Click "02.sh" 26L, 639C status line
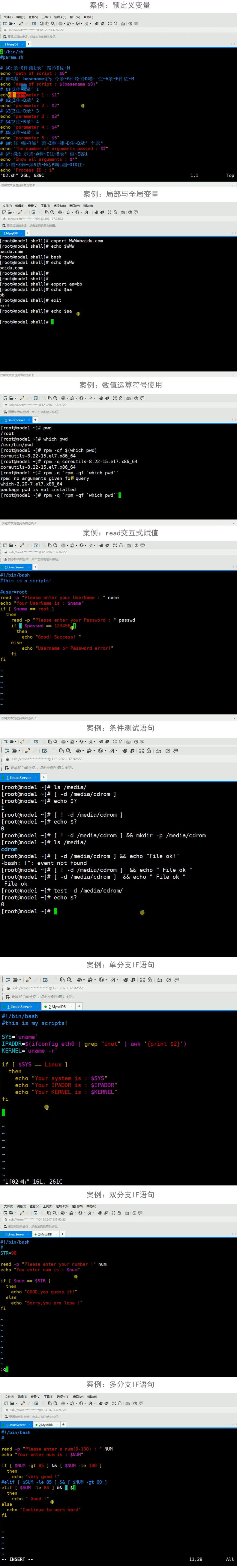The width and height of the screenshot is (237, 1568). [22, 175]
